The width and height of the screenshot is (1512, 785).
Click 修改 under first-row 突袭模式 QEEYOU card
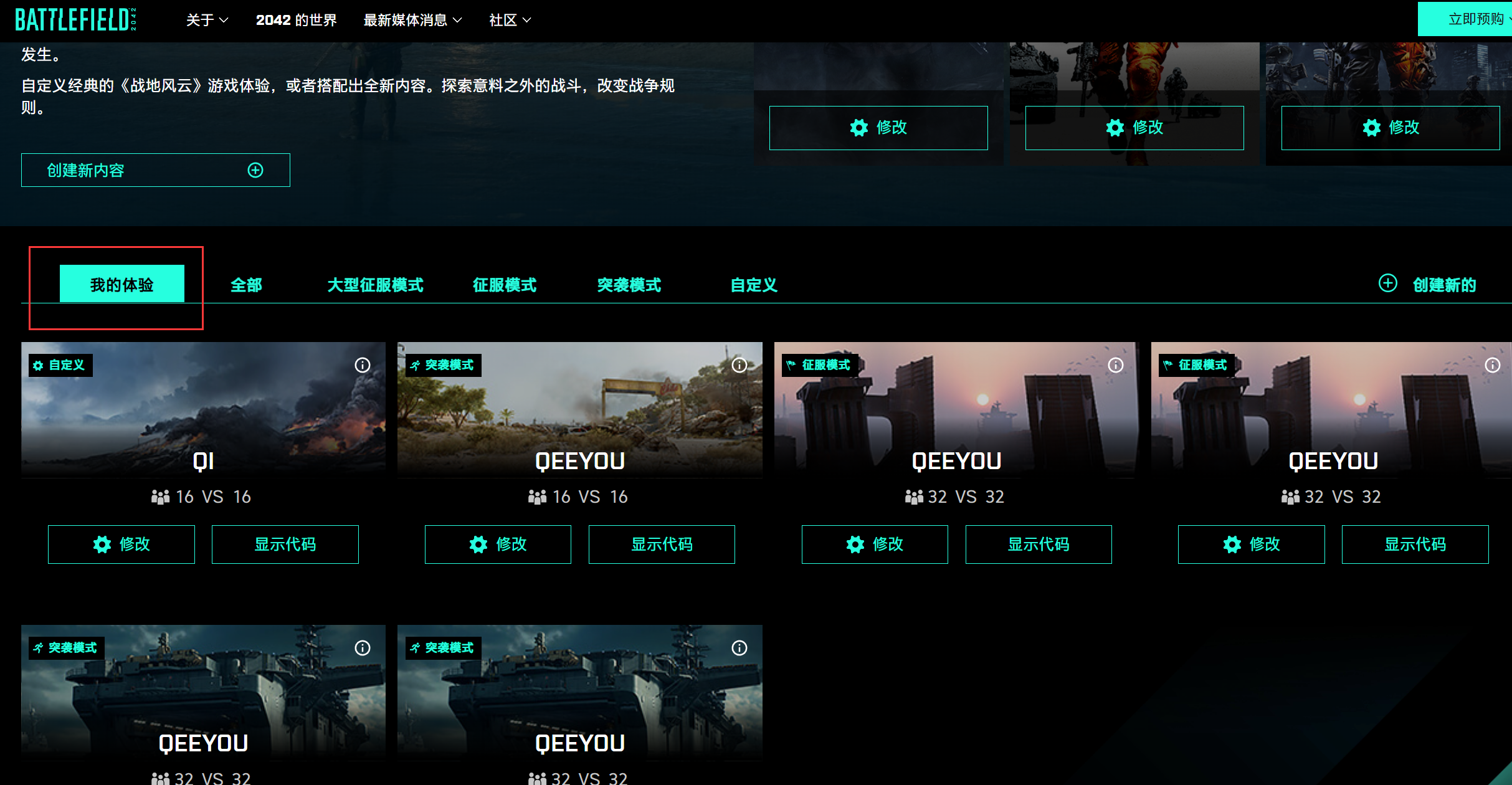tap(498, 545)
